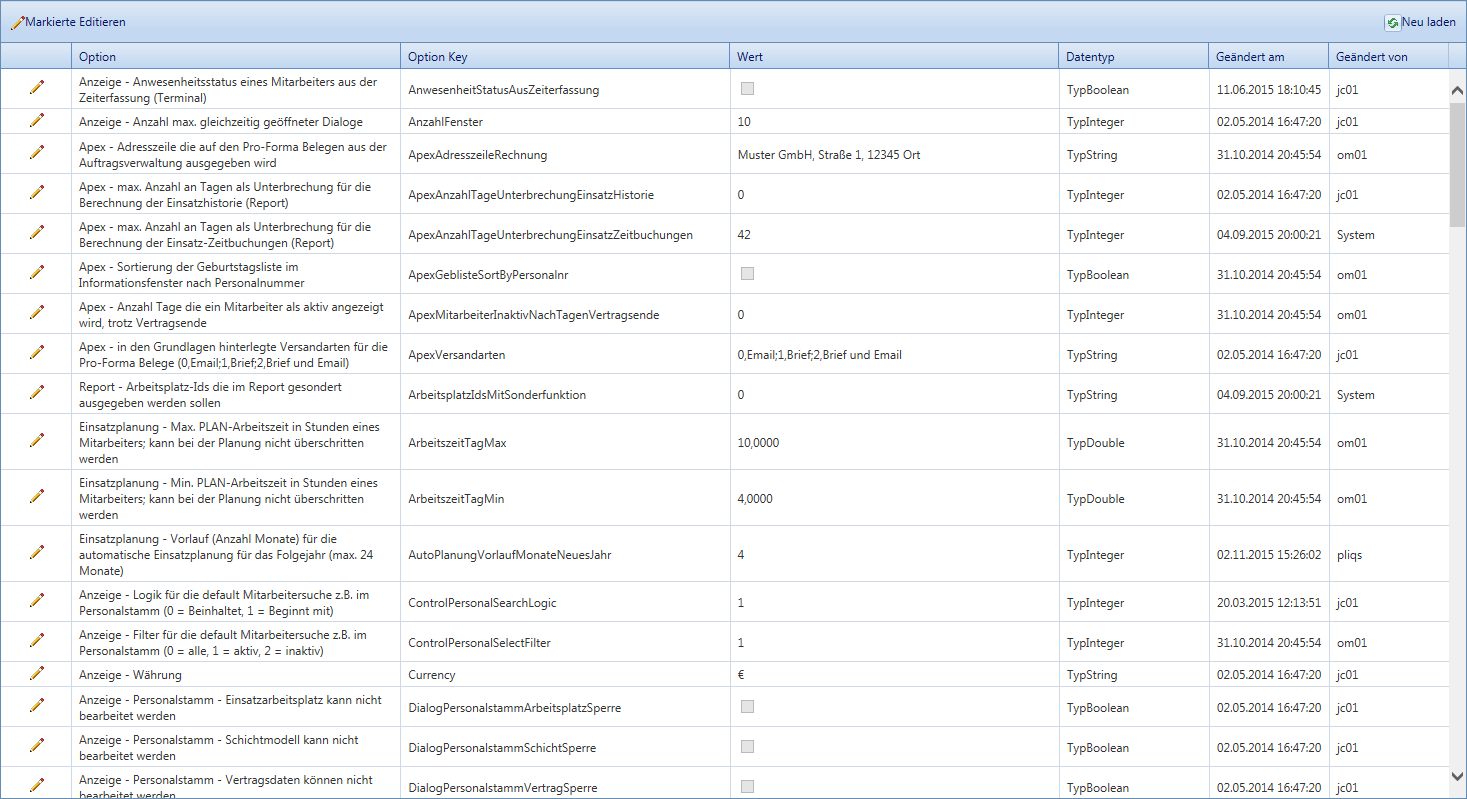Toggle the DialogPersonalstammSchichtSperre checkbox
The height and width of the screenshot is (799, 1467).
(x=747, y=747)
